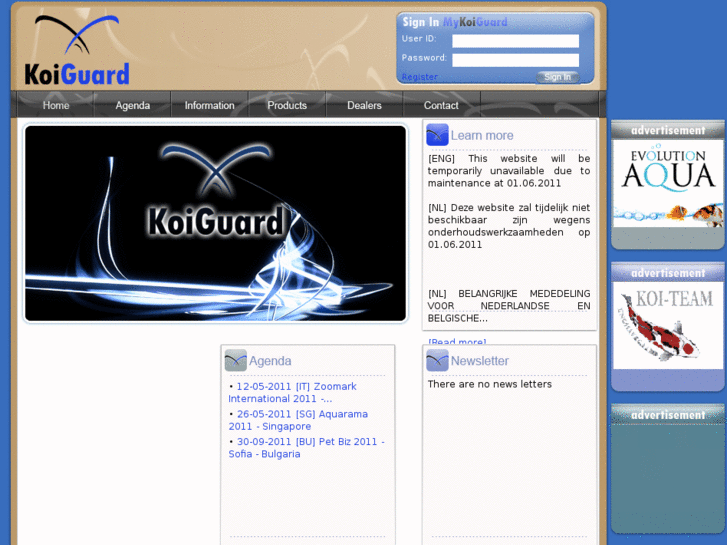Click the Newsletter panel icon
This screenshot has height=545, width=727.
(x=437, y=360)
